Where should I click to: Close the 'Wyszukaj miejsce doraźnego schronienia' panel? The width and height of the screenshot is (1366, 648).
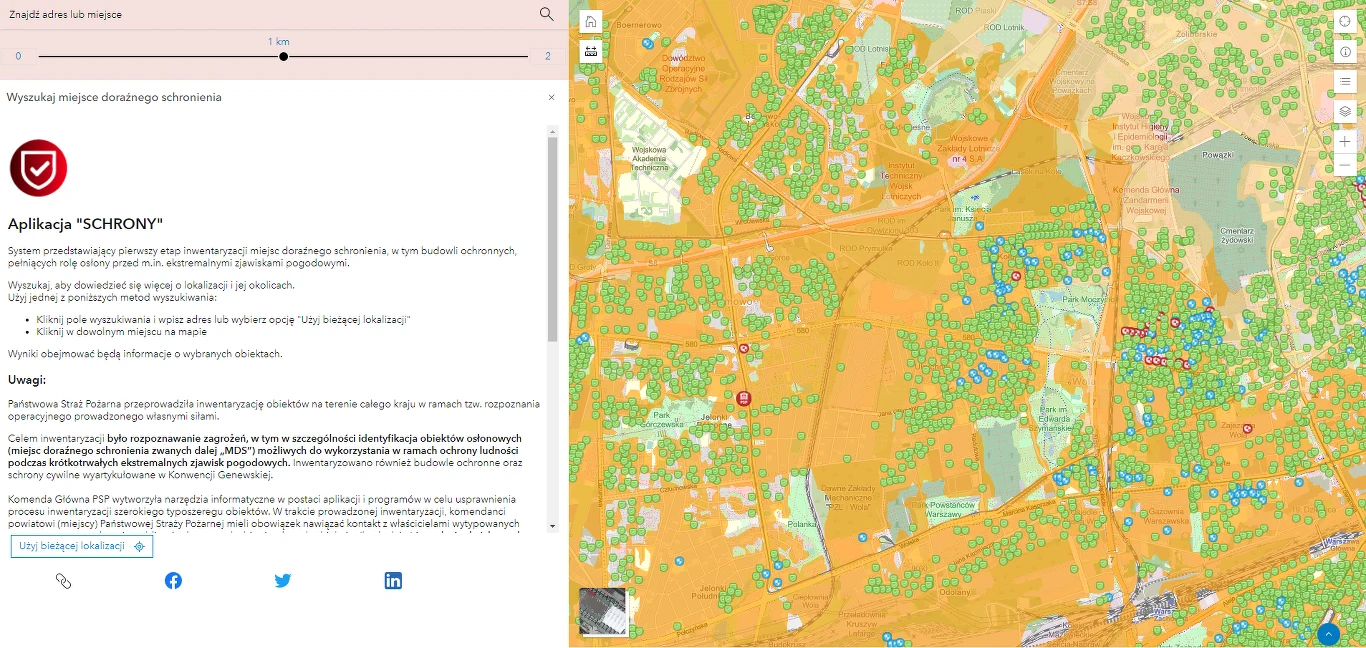click(x=551, y=98)
